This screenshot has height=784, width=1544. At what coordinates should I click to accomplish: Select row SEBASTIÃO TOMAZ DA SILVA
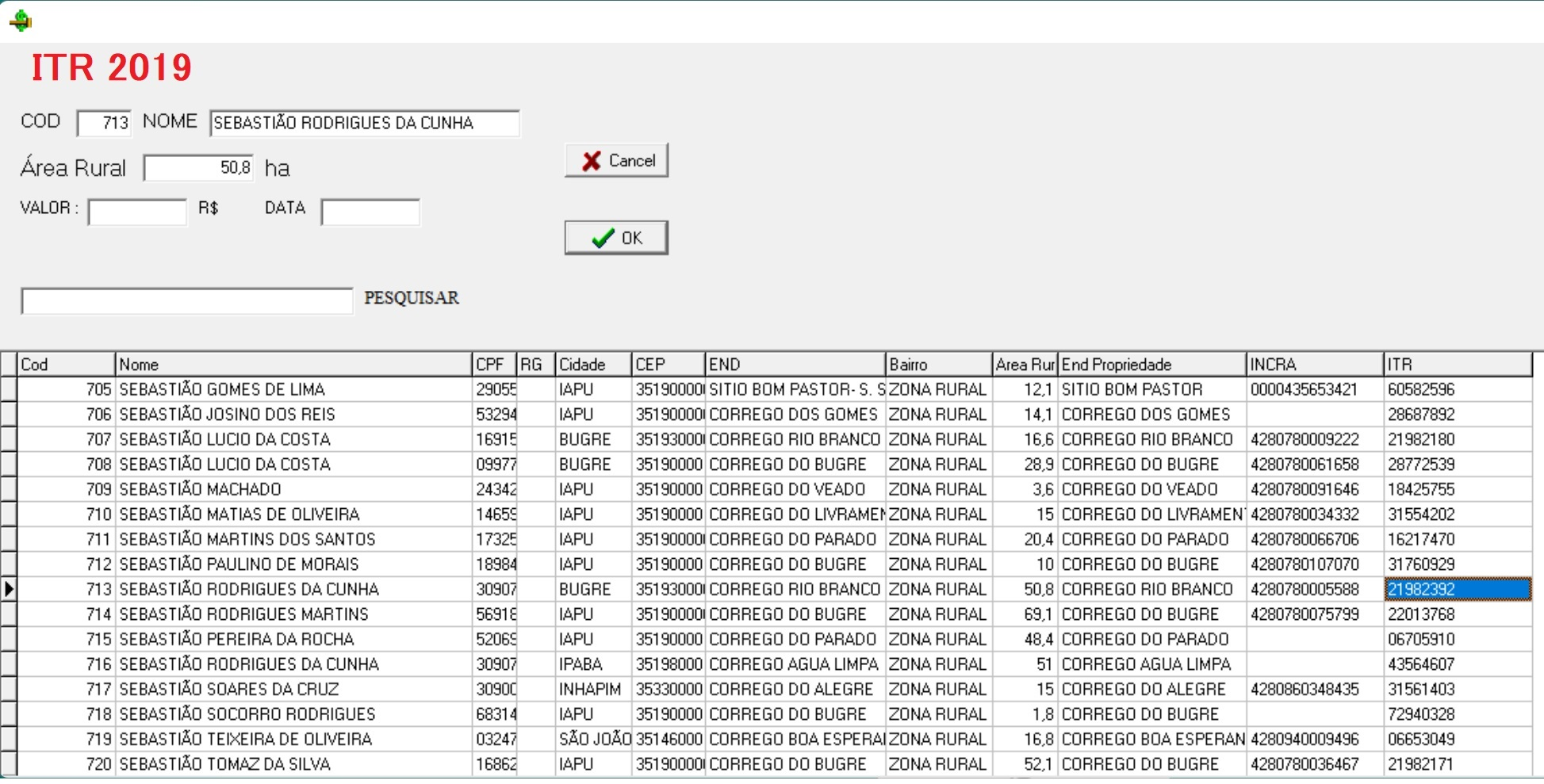coord(224,764)
